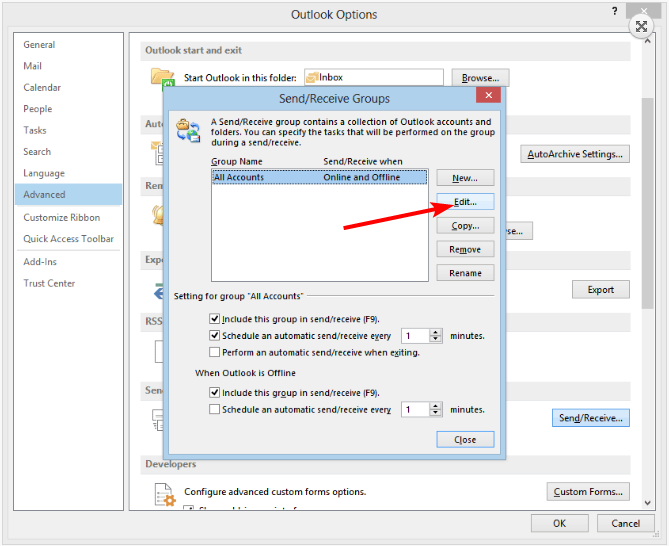Select the Advanced options category
Screen dimensions: 669x546
68,194
